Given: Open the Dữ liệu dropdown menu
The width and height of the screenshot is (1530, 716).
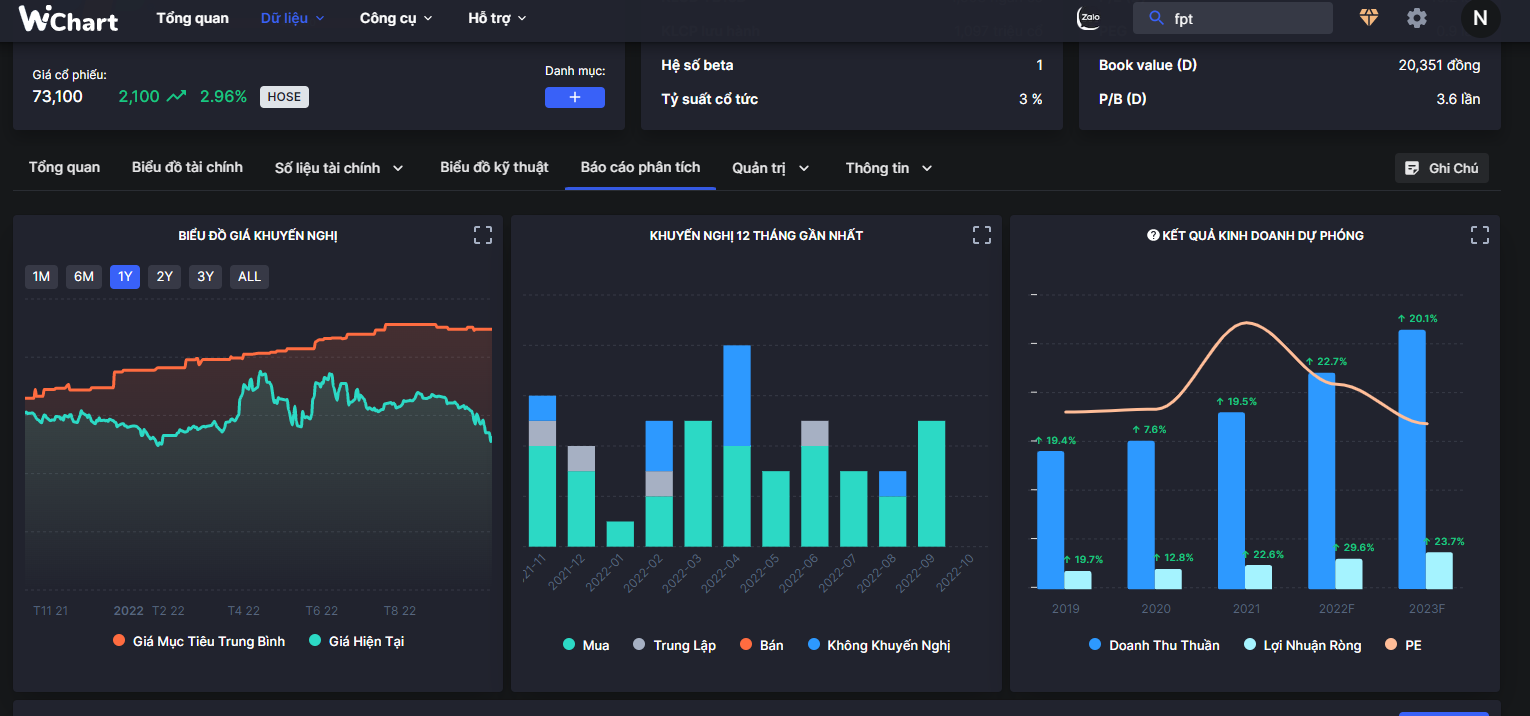Looking at the screenshot, I should 292,18.
